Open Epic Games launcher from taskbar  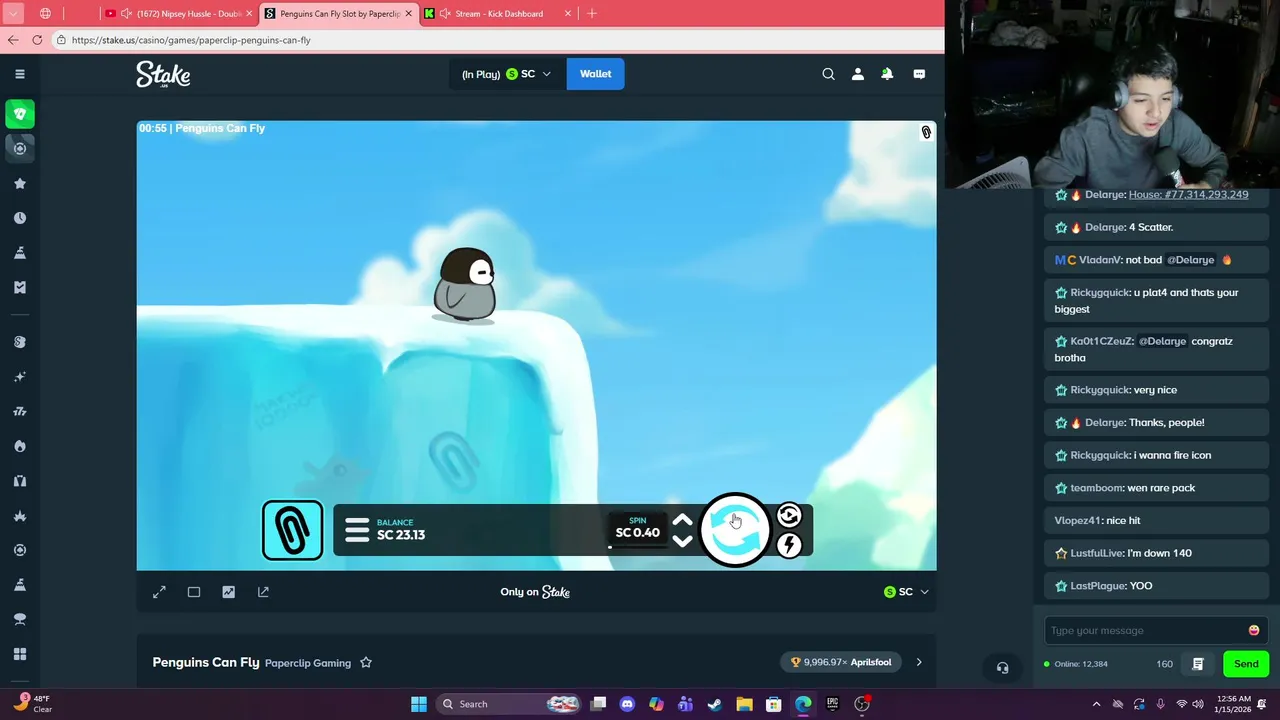tap(832, 704)
